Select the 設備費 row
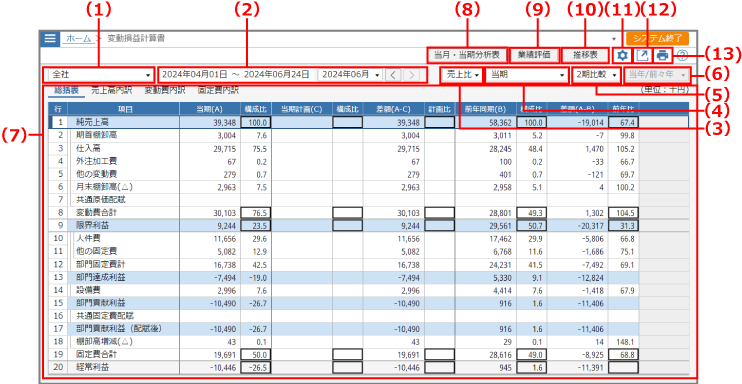The width and height of the screenshot is (742, 384). tap(368, 290)
